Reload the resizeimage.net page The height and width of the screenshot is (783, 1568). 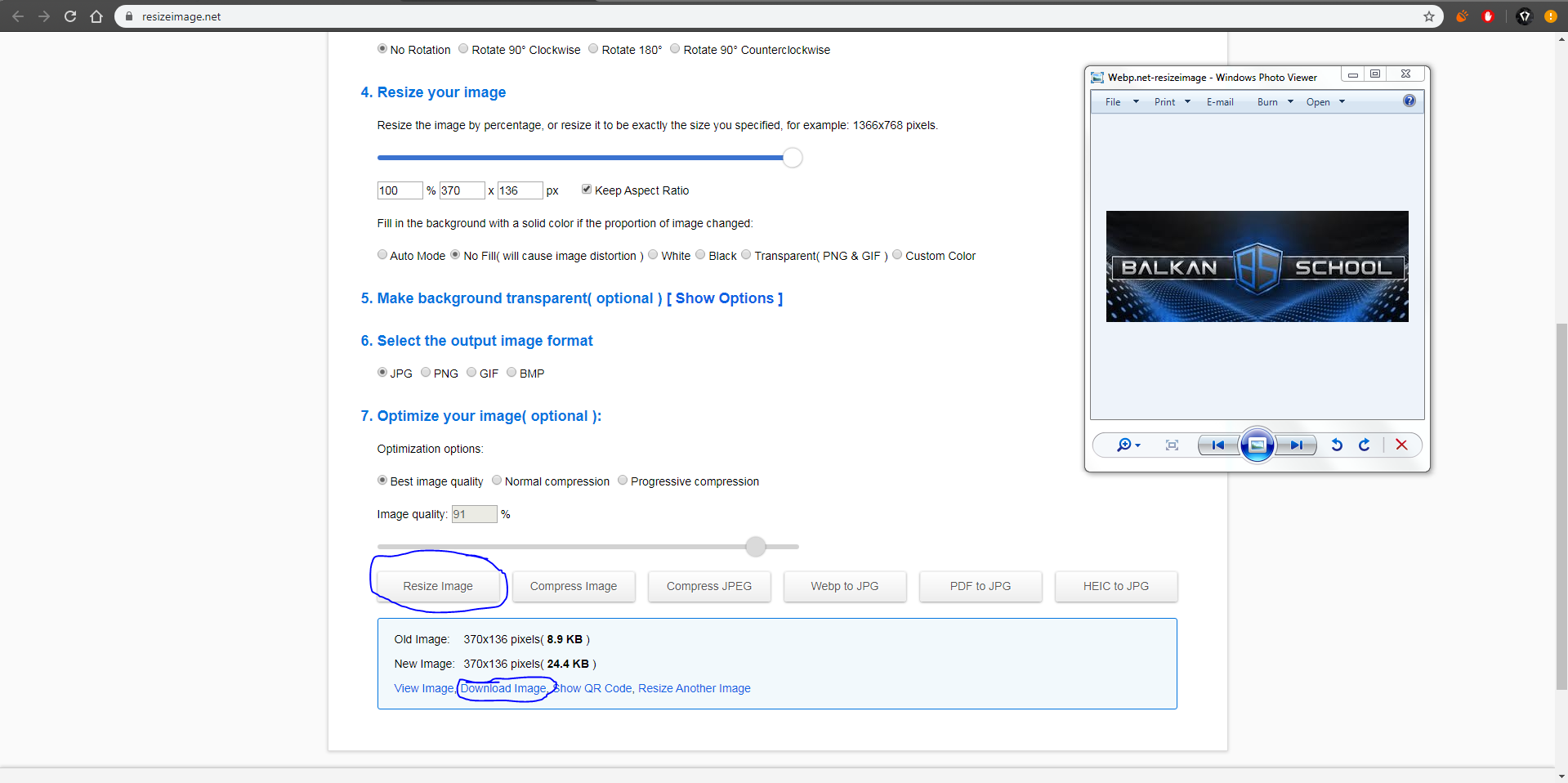(70, 16)
